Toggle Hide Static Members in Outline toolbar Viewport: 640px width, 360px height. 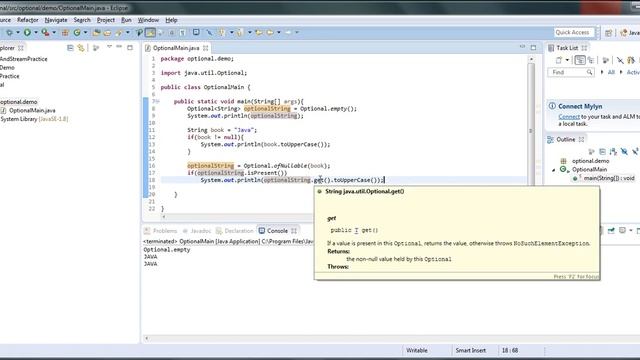[635, 151]
